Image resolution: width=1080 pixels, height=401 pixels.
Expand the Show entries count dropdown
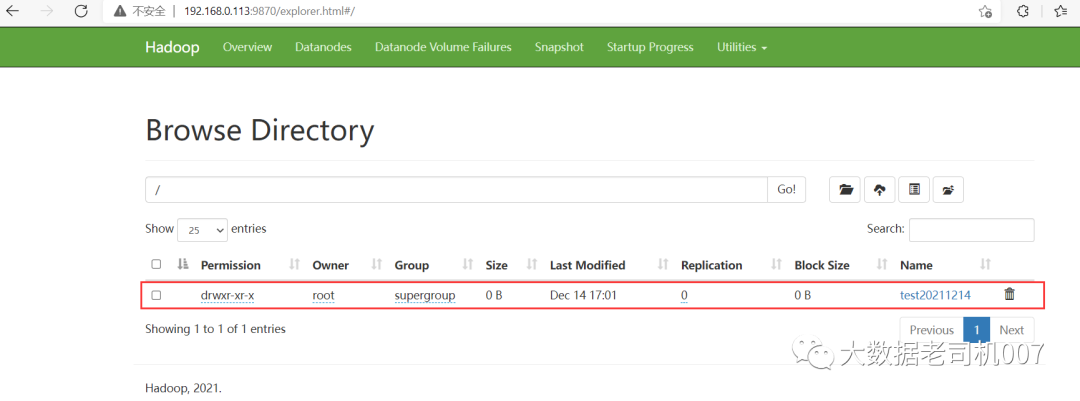(202, 230)
